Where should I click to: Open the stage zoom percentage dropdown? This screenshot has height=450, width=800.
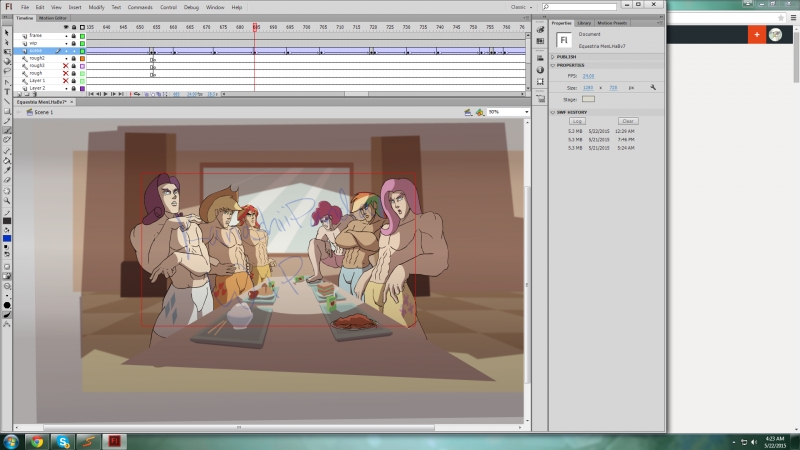point(527,112)
